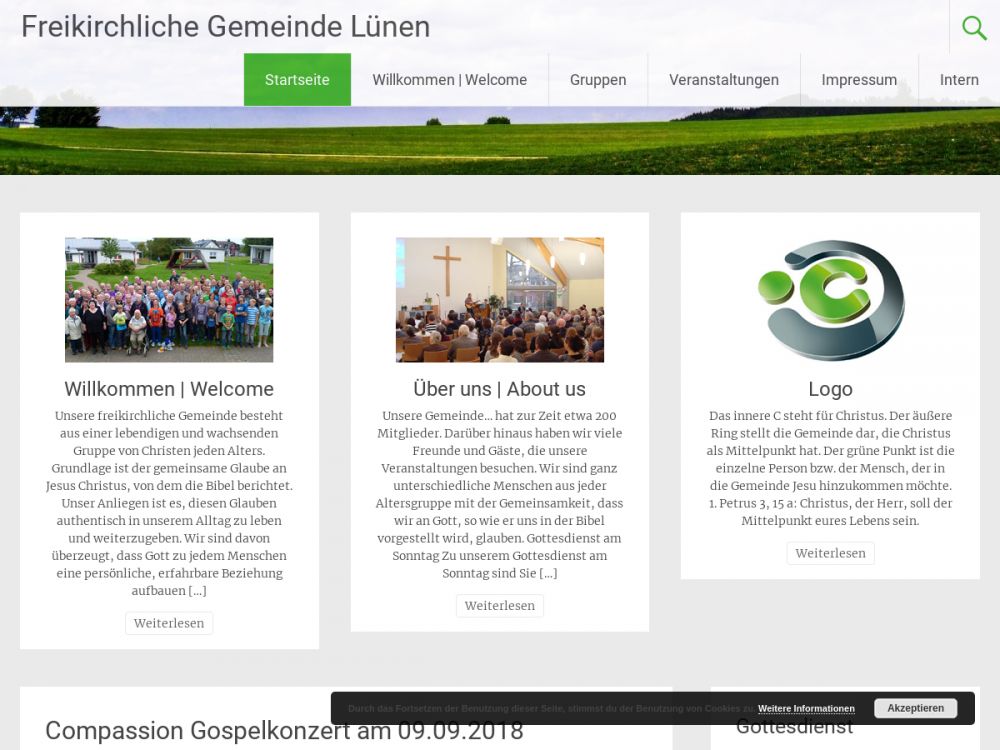The height and width of the screenshot is (750, 1000).
Task: Open Weitere Informationen cookie link
Action: pyautogui.click(x=806, y=709)
